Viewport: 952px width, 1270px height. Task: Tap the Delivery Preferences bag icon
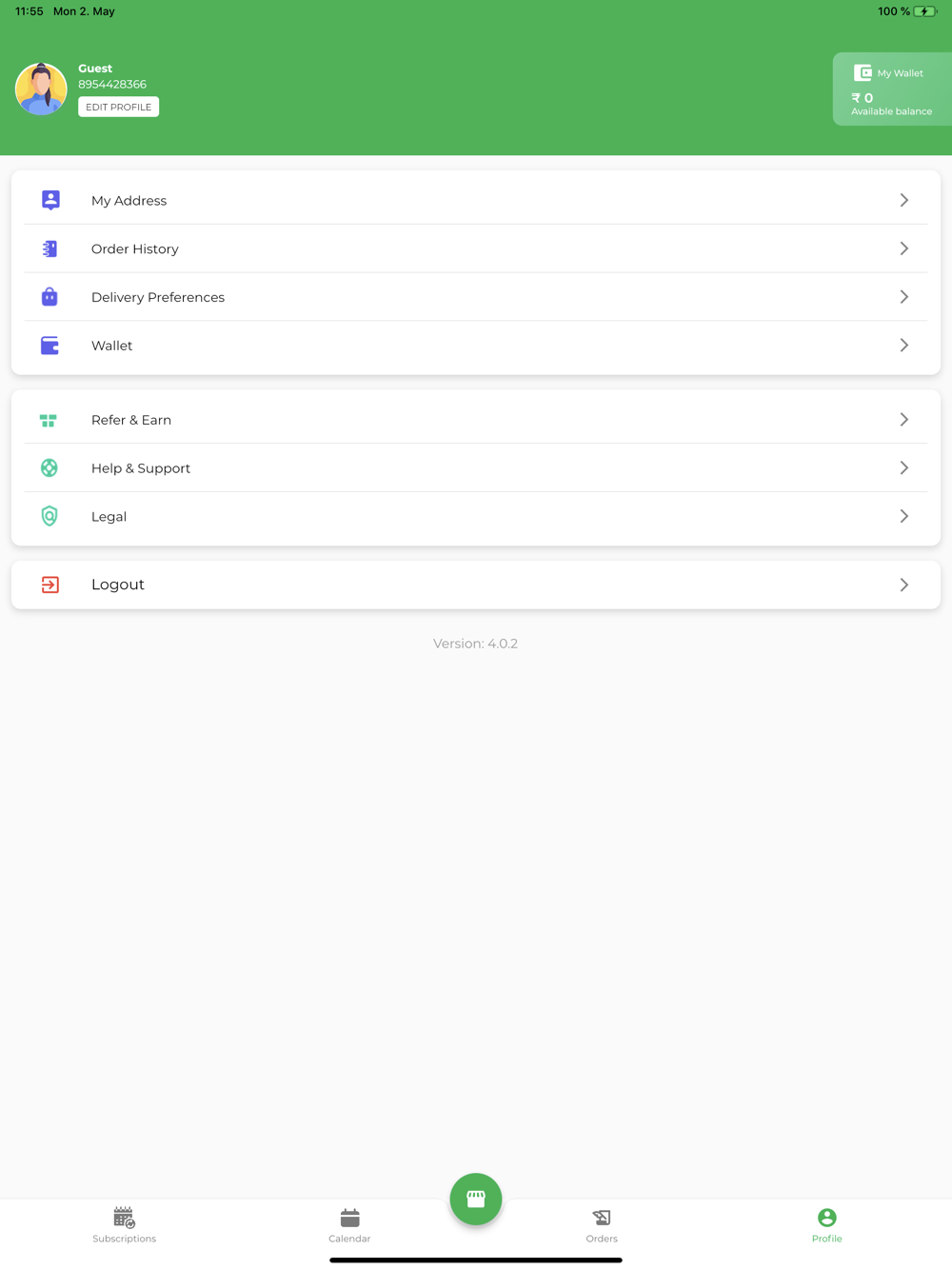point(50,297)
